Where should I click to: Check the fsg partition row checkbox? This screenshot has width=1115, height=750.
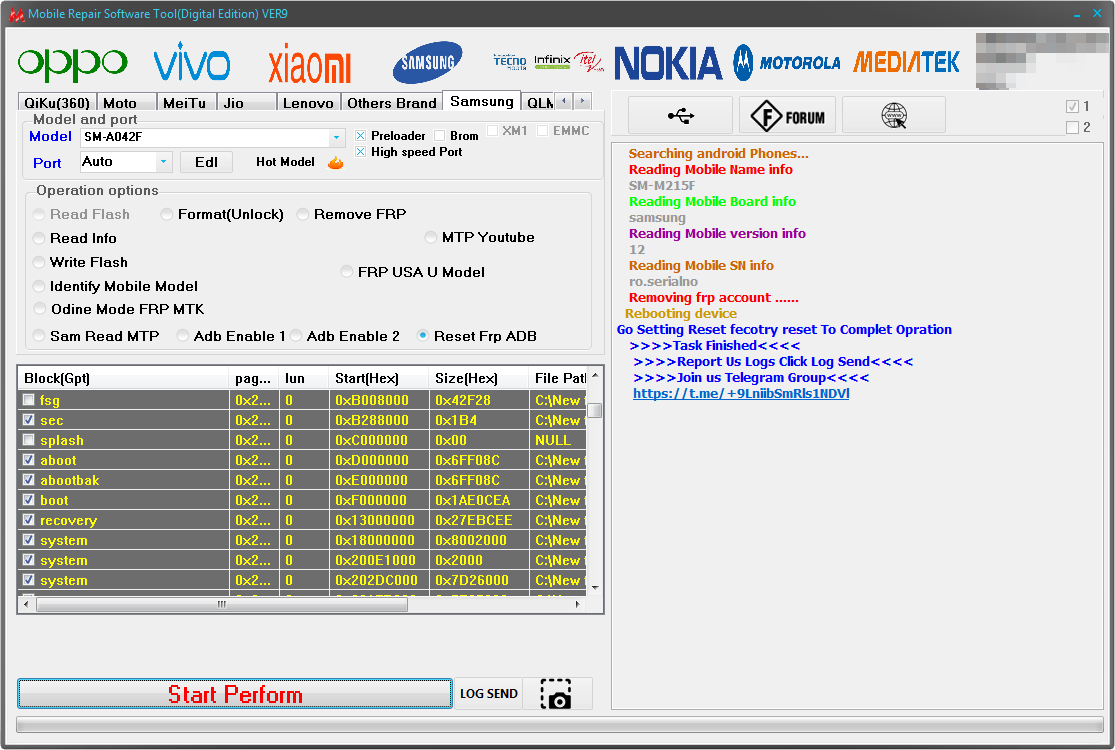coord(28,400)
